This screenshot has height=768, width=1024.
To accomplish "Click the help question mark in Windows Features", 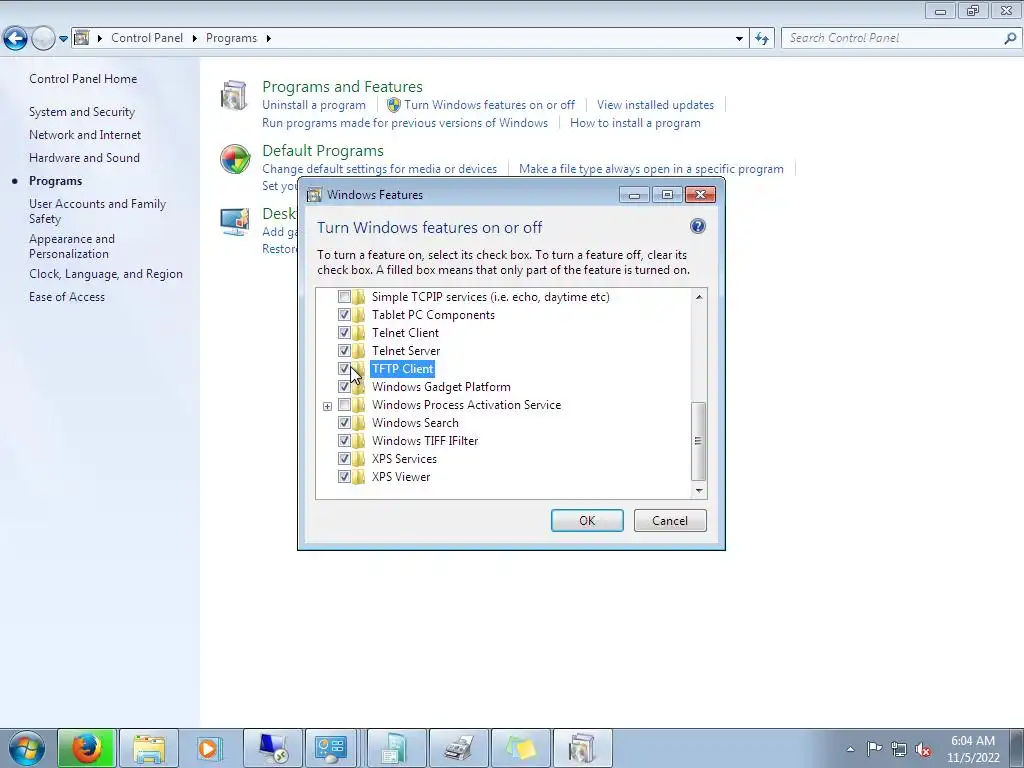I will [x=697, y=227].
